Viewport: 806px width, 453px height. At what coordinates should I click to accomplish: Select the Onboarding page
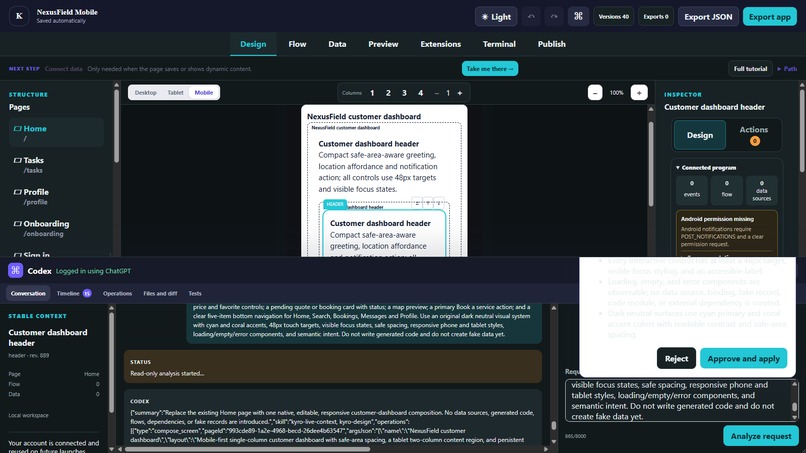click(56, 228)
